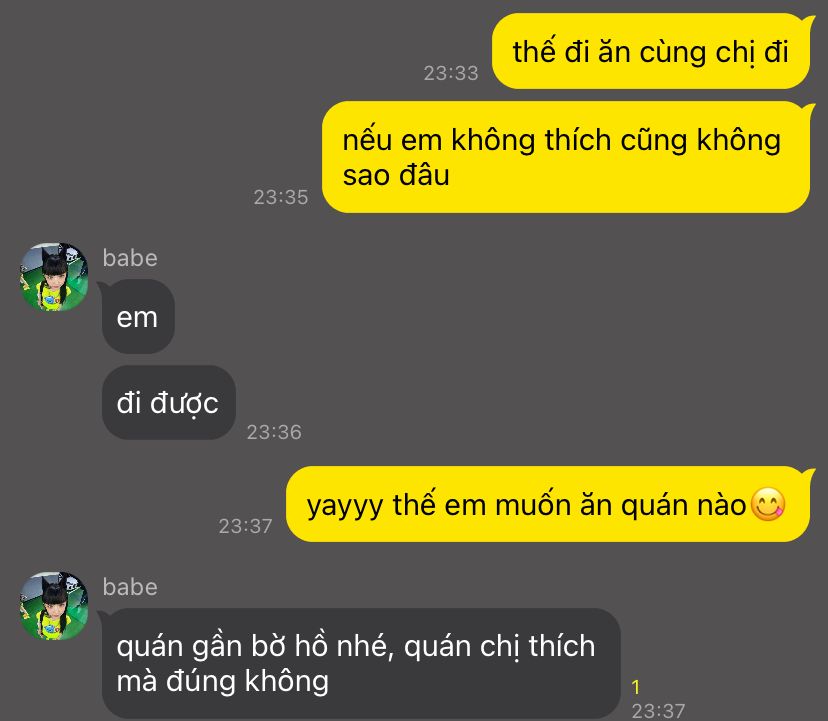Select the gray 'em' message bubble
828x721 pixels.
click(138, 317)
